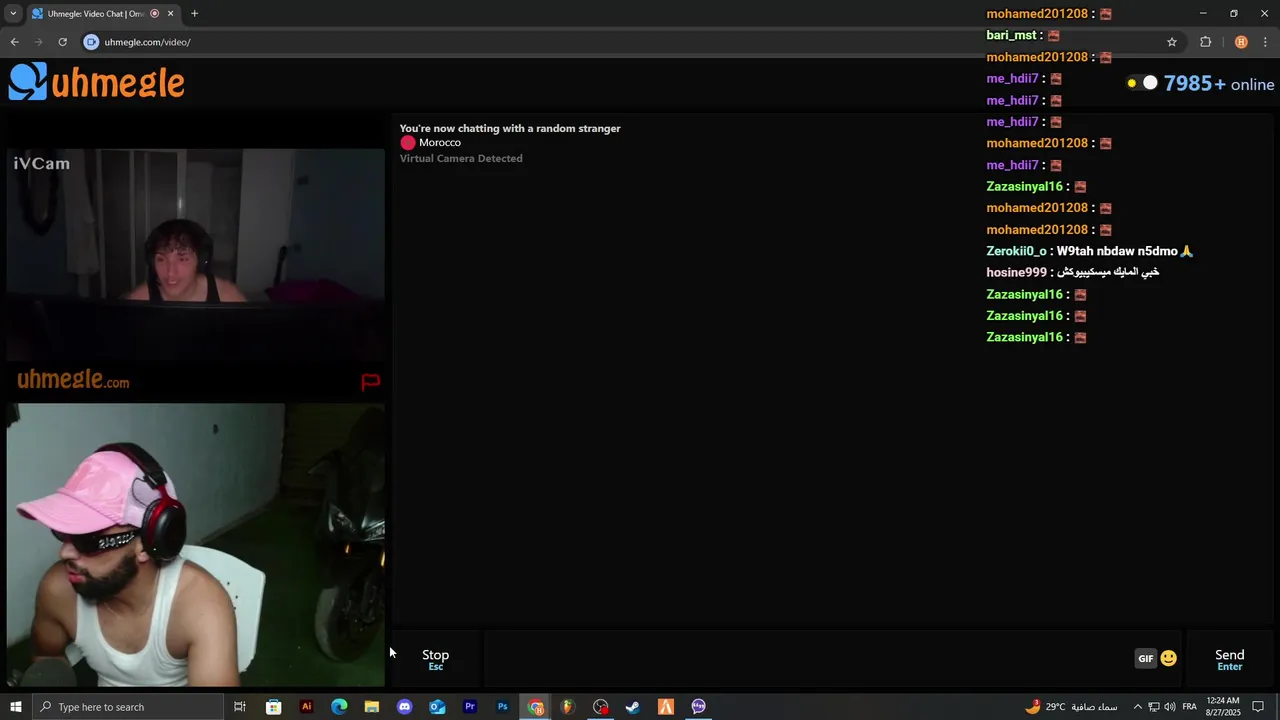The height and width of the screenshot is (720, 1280).
Task: Click your own webcam video feed
Action: pyautogui.click(x=196, y=545)
